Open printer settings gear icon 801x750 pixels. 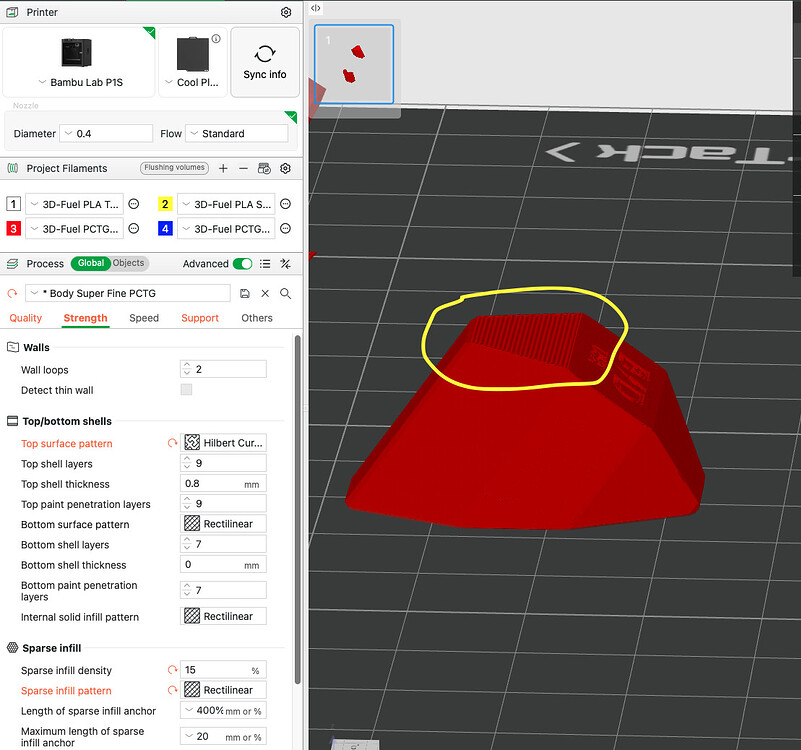286,12
